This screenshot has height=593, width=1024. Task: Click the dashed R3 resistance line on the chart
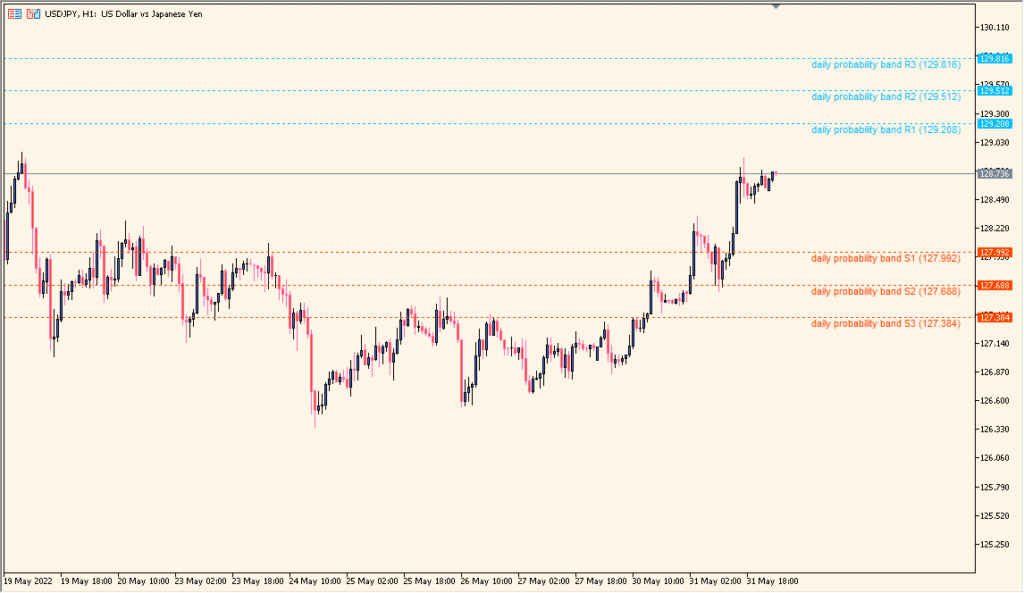pyautogui.click(x=400, y=59)
